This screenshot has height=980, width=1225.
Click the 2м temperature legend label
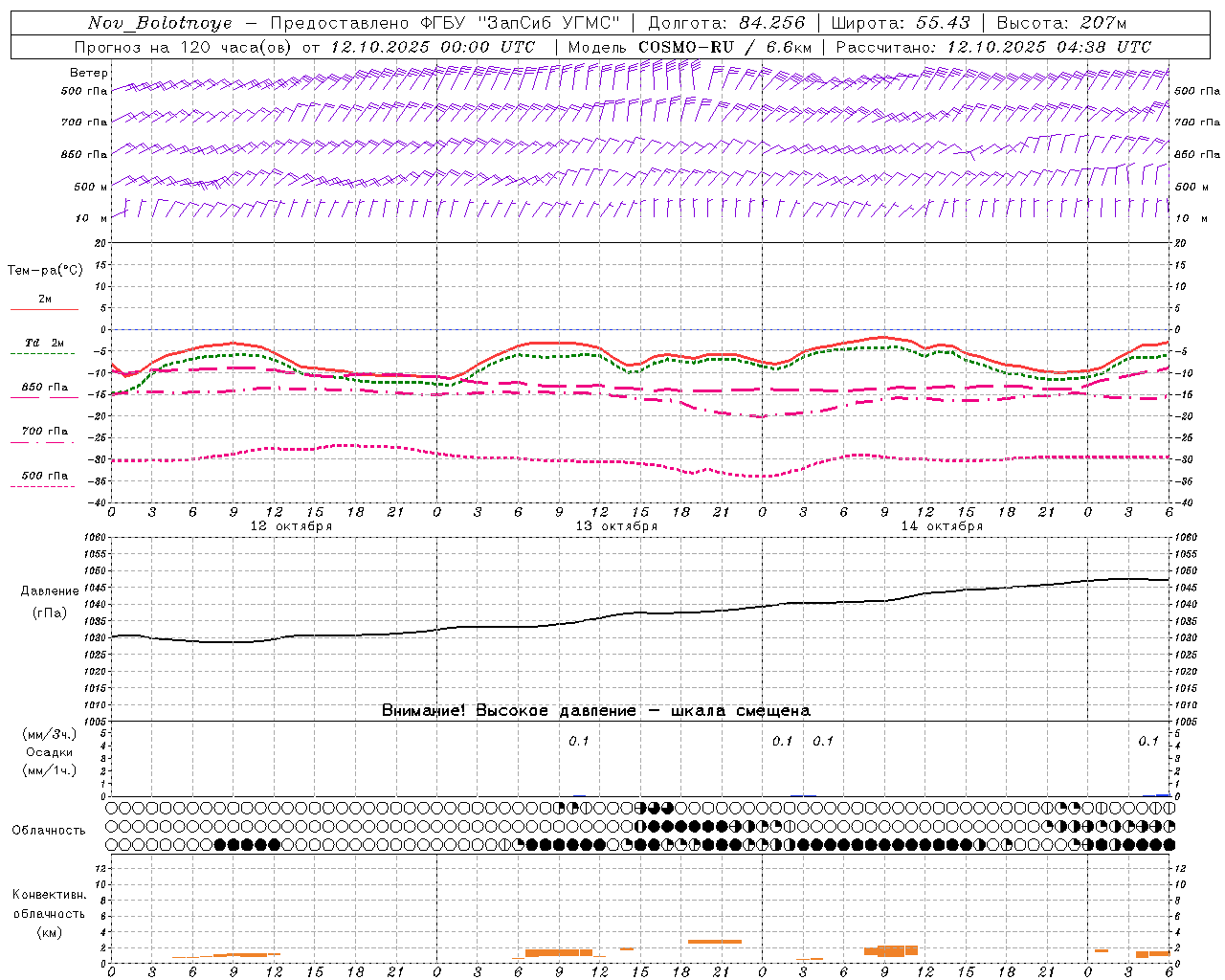[45, 300]
